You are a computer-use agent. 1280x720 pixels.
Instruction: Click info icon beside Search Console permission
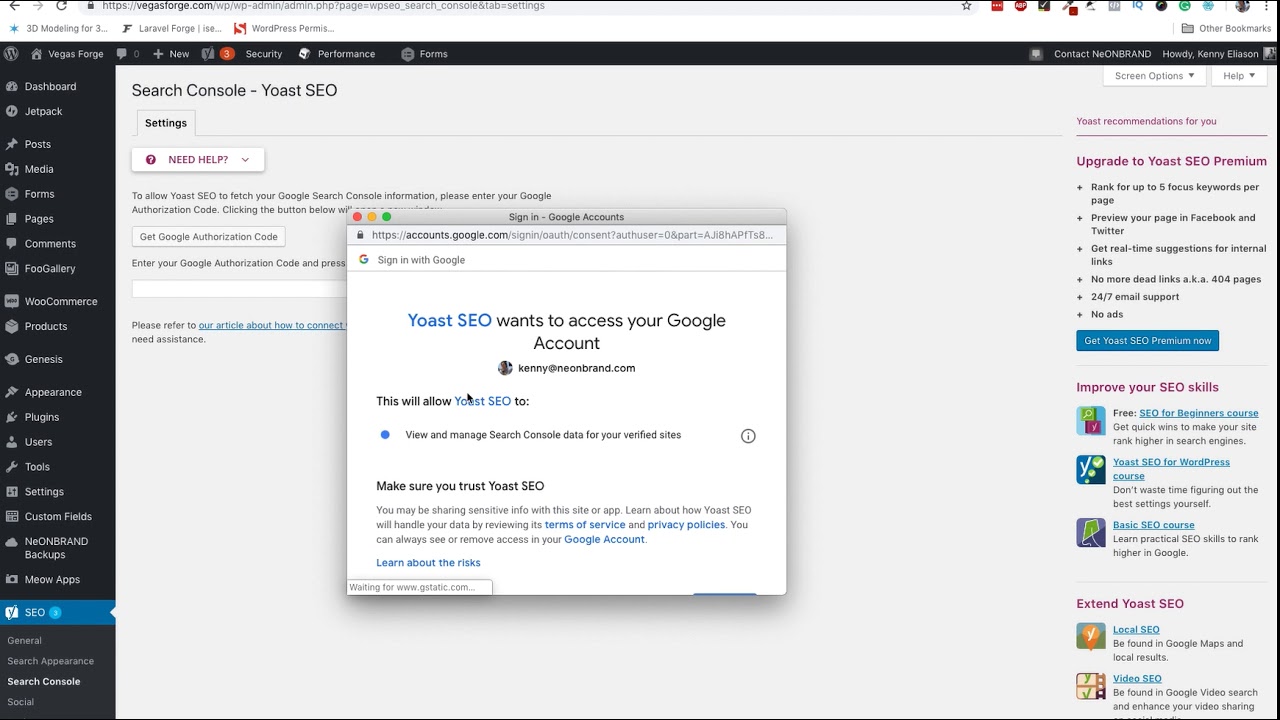748,436
